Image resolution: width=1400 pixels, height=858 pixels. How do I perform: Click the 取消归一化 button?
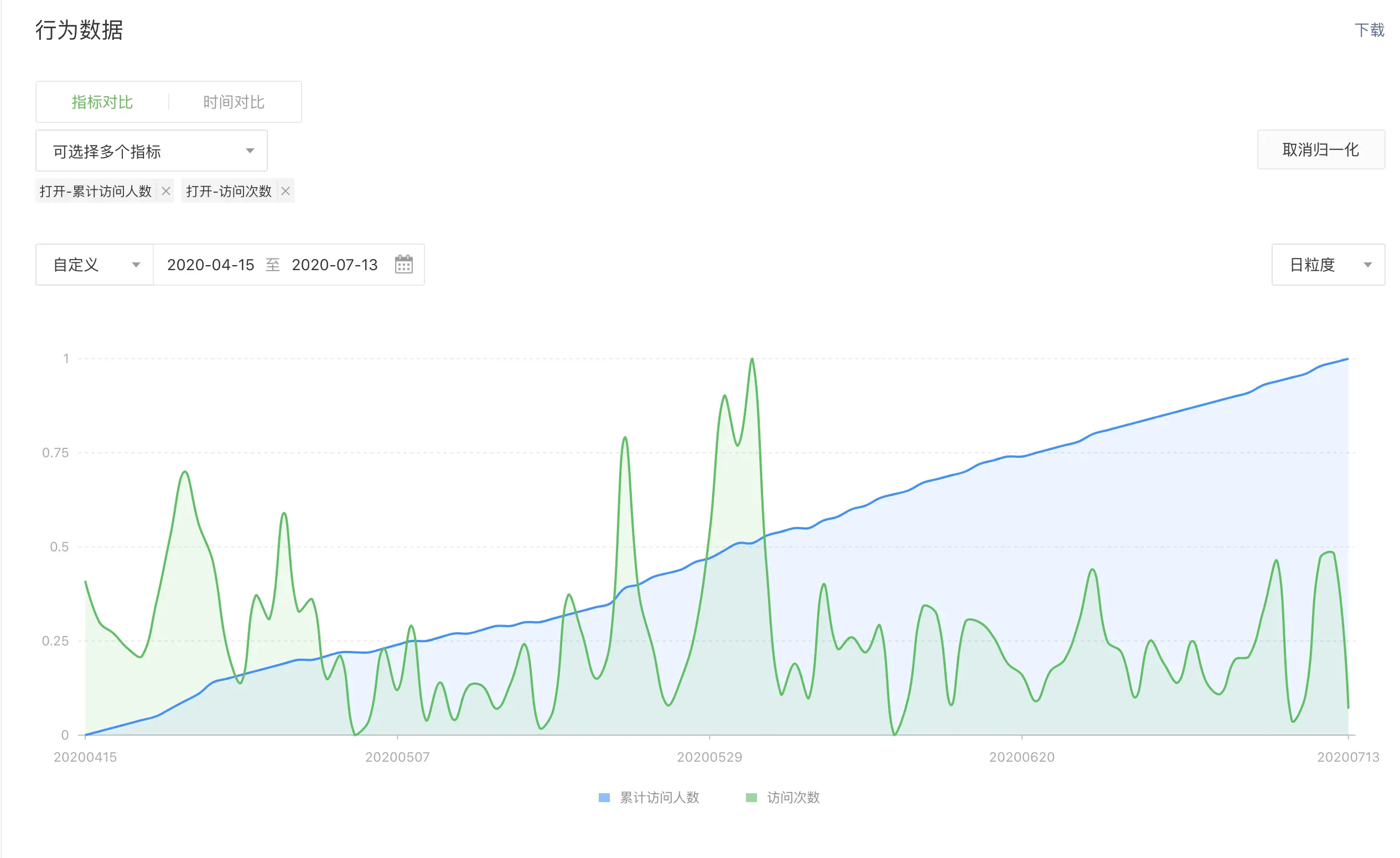tap(1320, 150)
